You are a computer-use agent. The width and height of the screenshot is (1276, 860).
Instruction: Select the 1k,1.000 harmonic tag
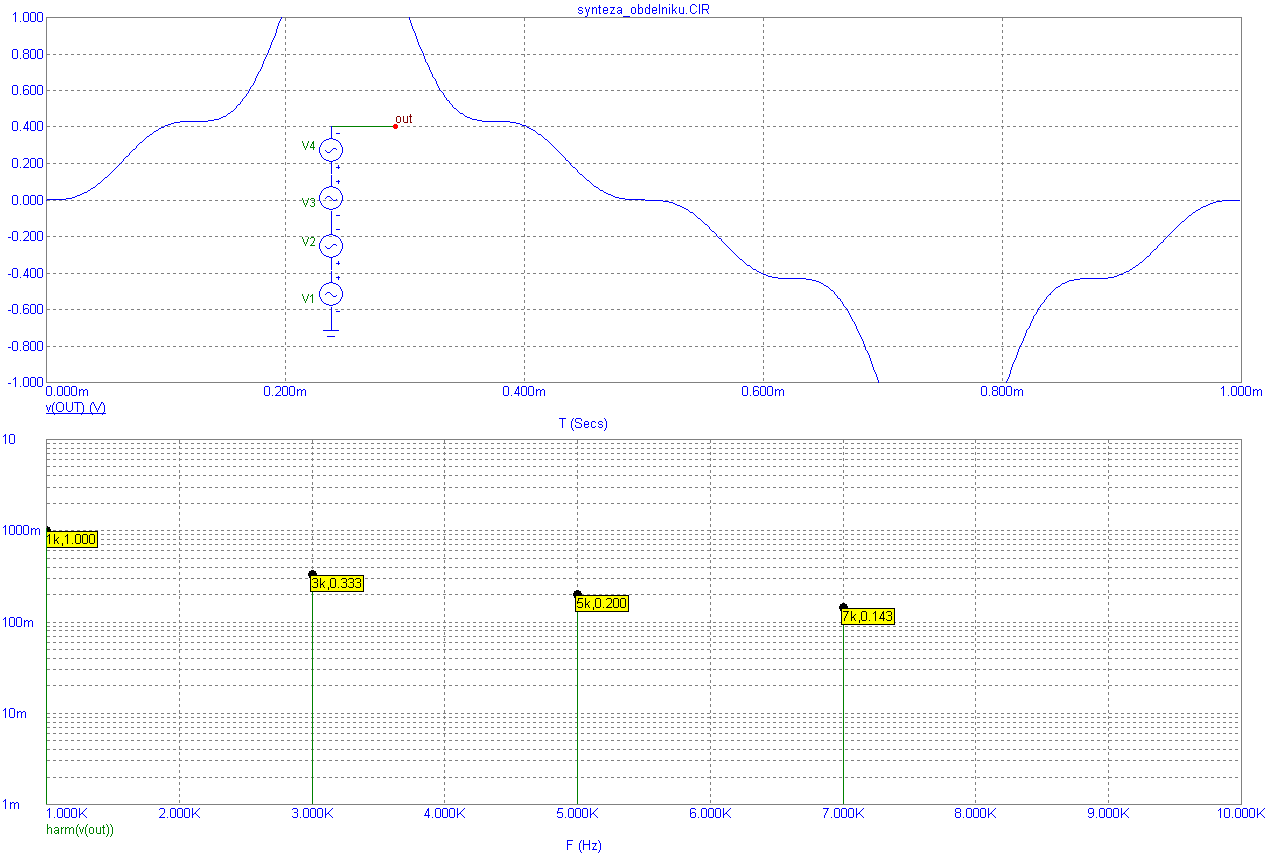pos(71,539)
